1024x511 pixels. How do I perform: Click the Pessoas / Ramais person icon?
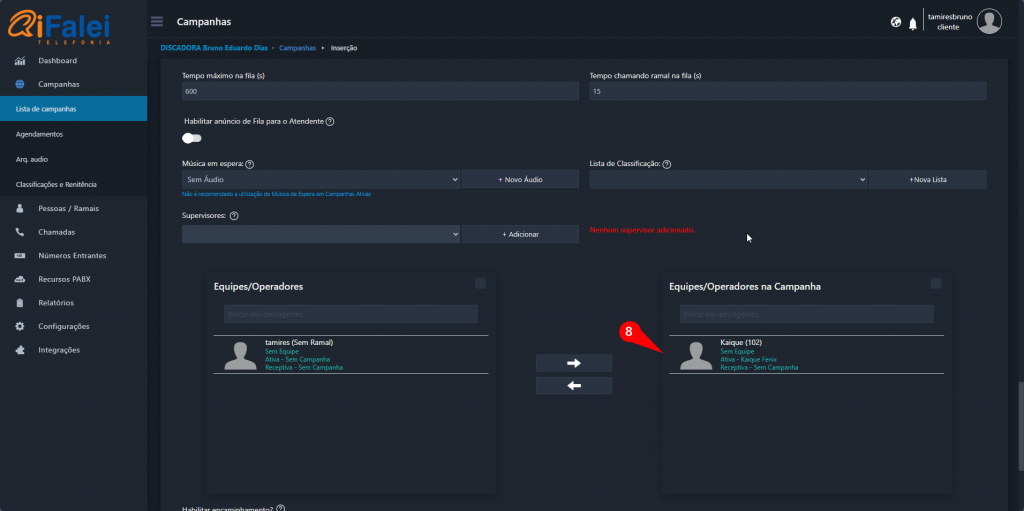tap(20, 208)
